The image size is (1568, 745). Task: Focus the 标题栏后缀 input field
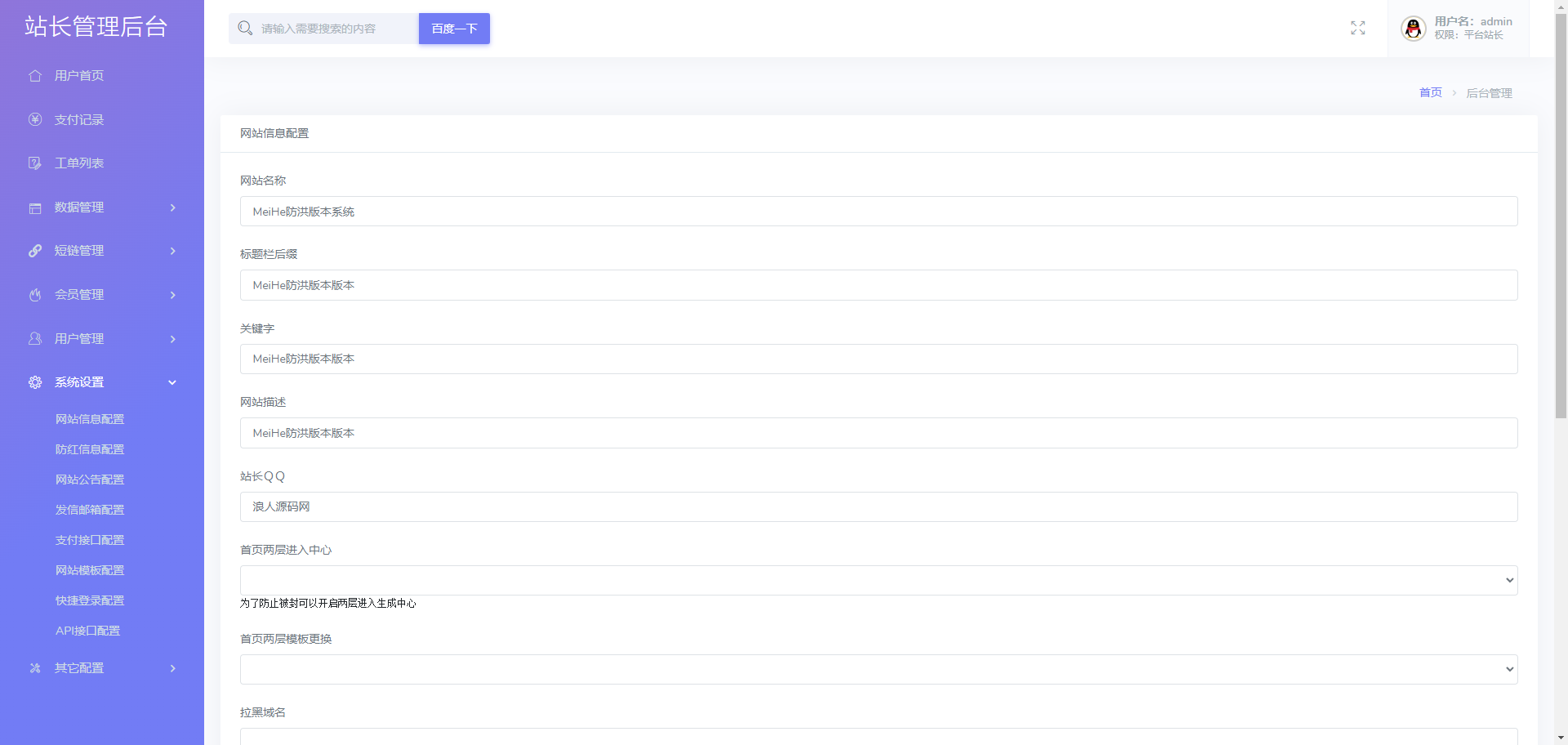[x=879, y=285]
